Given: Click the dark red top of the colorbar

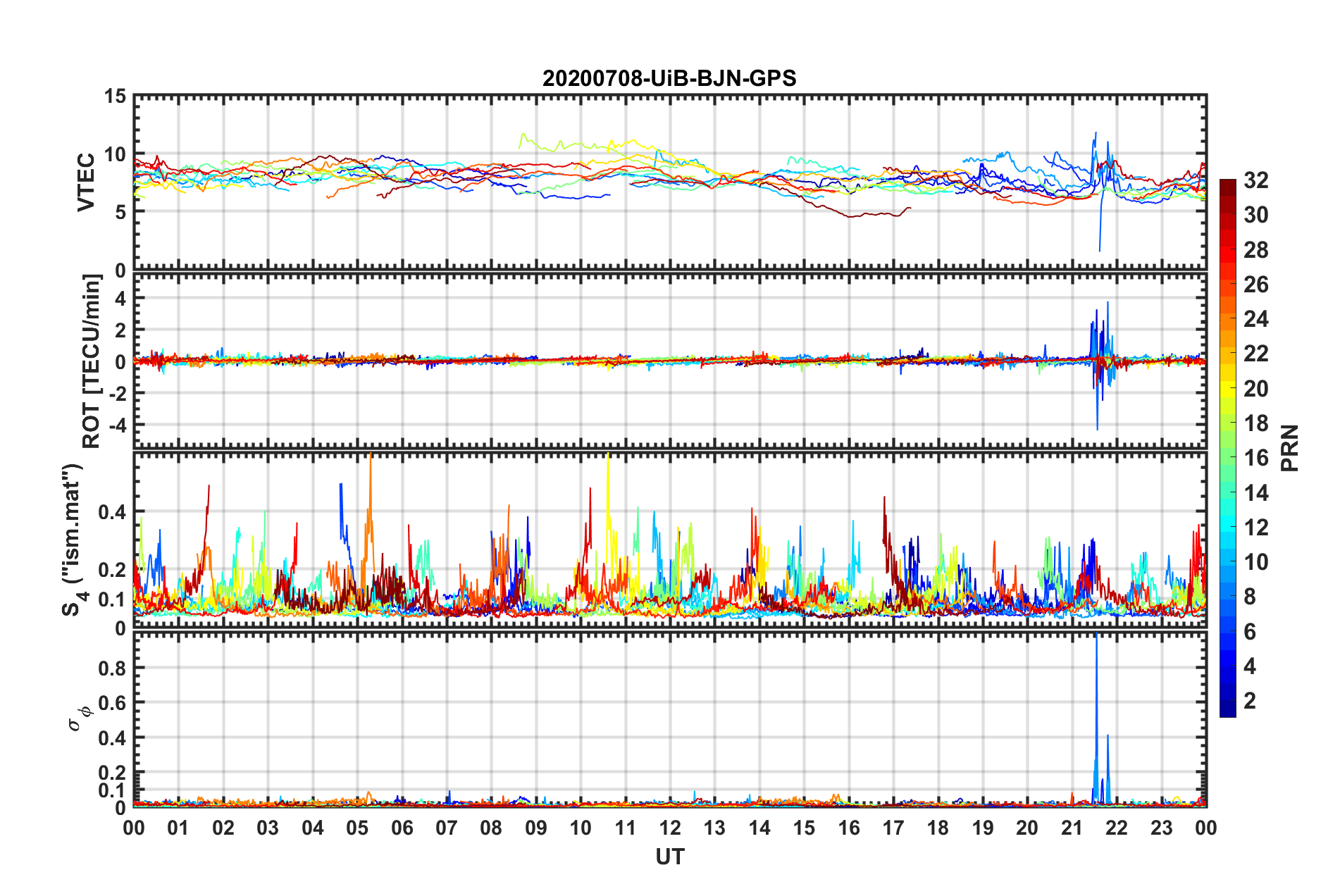Looking at the screenshot, I should (x=1227, y=185).
